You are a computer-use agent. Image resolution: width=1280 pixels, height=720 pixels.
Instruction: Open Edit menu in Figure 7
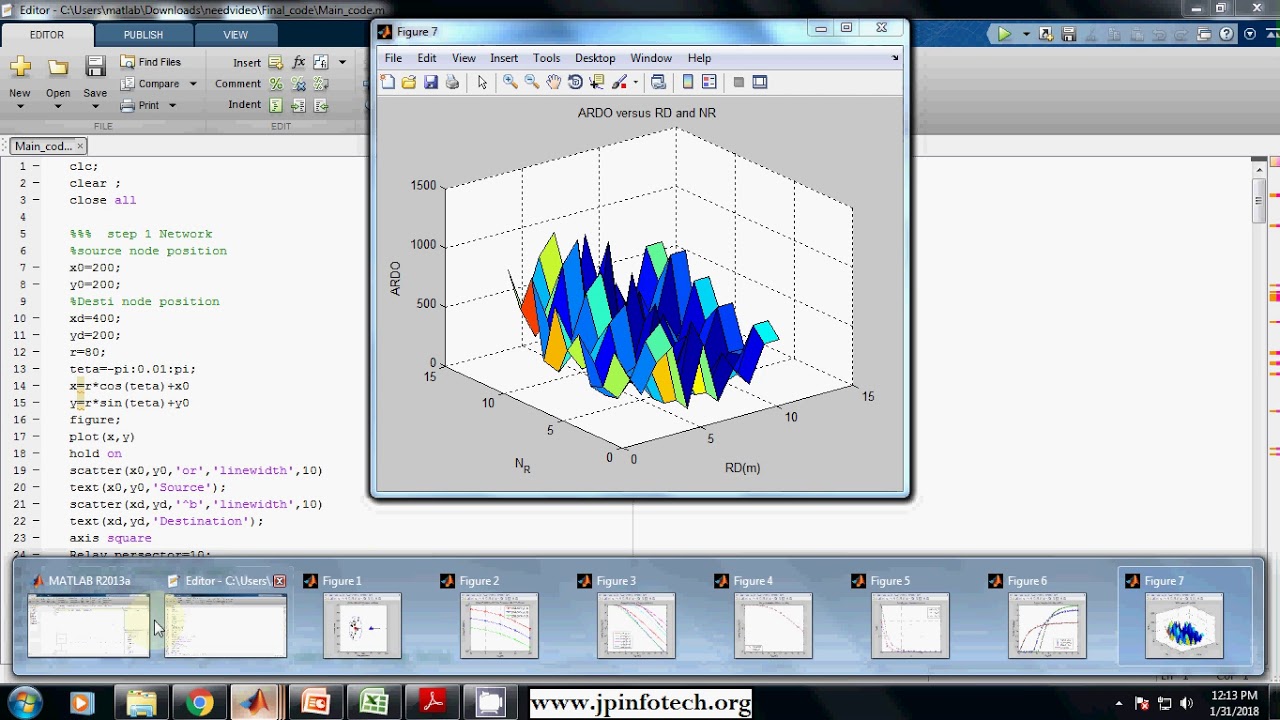pyautogui.click(x=427, y=58)
